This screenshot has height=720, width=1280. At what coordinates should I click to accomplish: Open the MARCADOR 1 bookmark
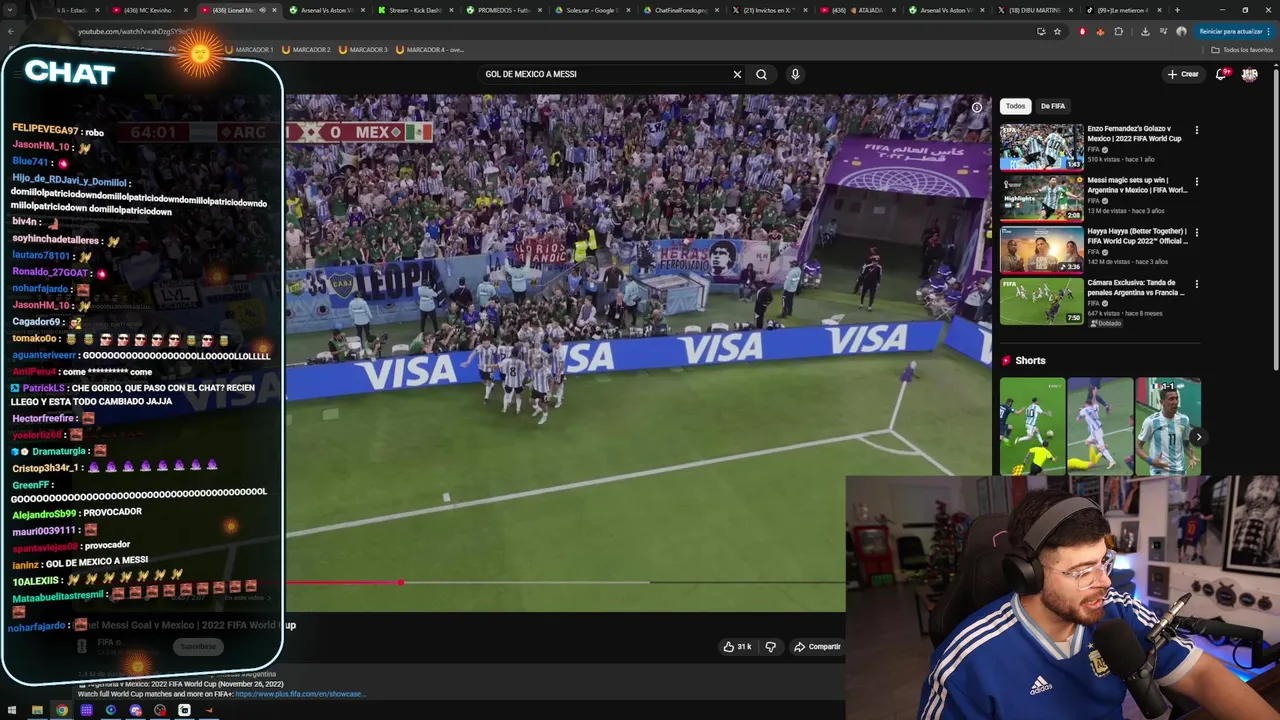point(249,49)
